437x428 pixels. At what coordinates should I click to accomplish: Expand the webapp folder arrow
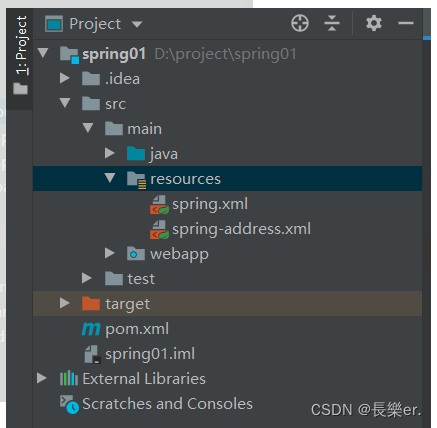coord(109,253)
